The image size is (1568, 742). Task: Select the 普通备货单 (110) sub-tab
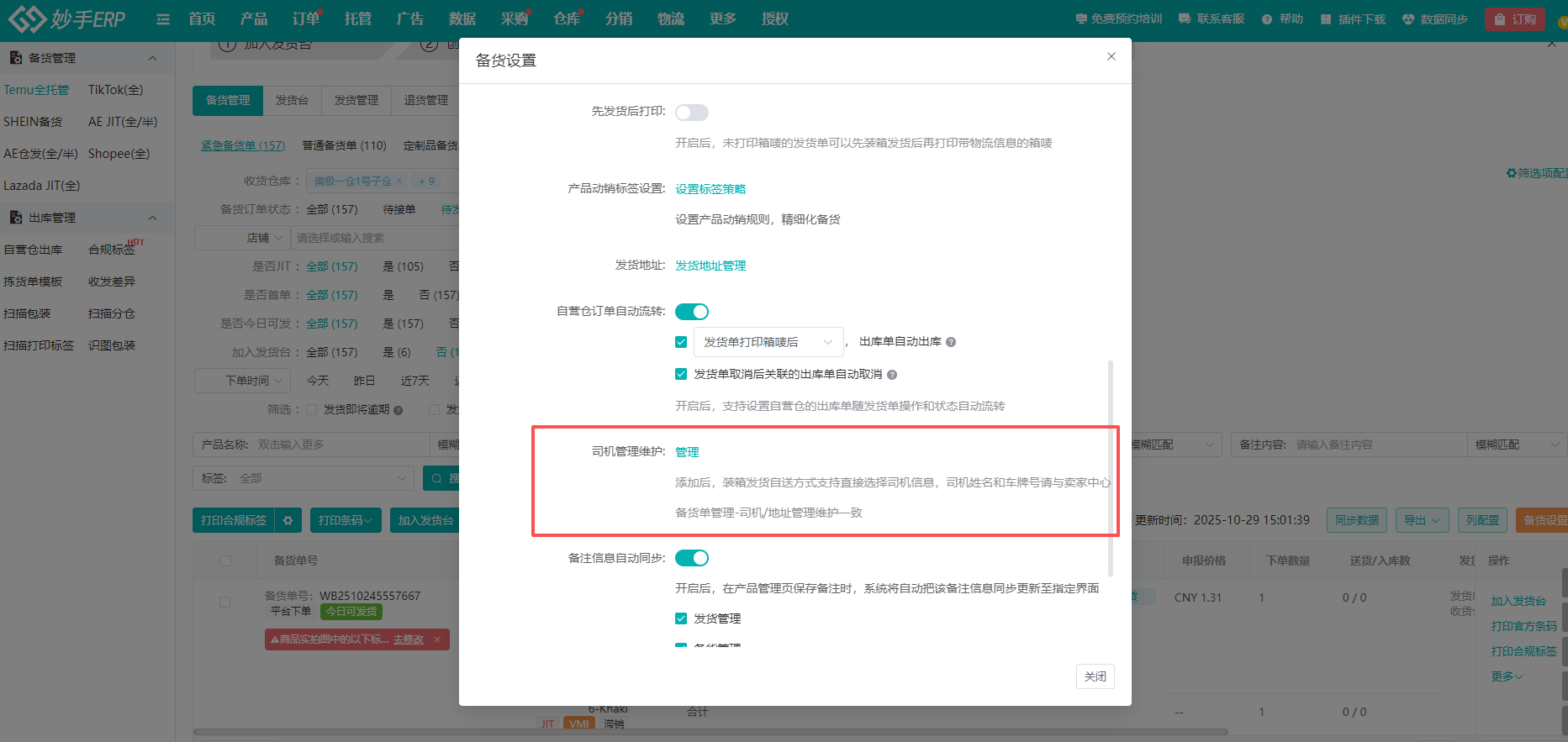[345, 145]
